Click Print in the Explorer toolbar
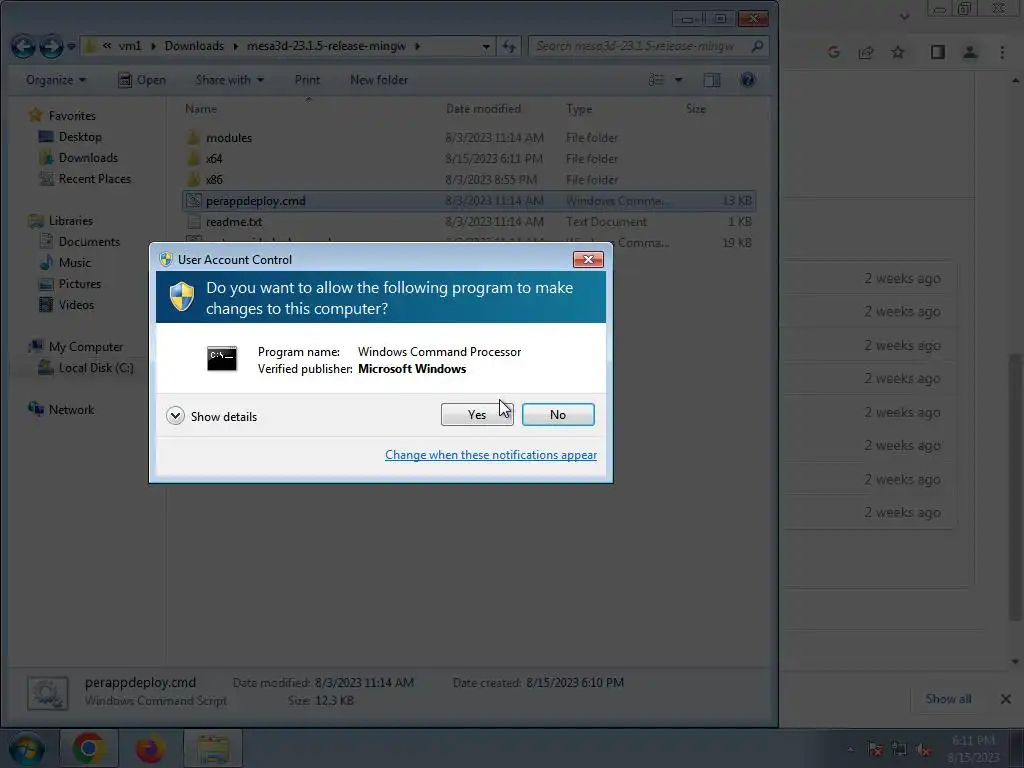The height and width of the screenshot is (768, 1024). click(307, 80)
